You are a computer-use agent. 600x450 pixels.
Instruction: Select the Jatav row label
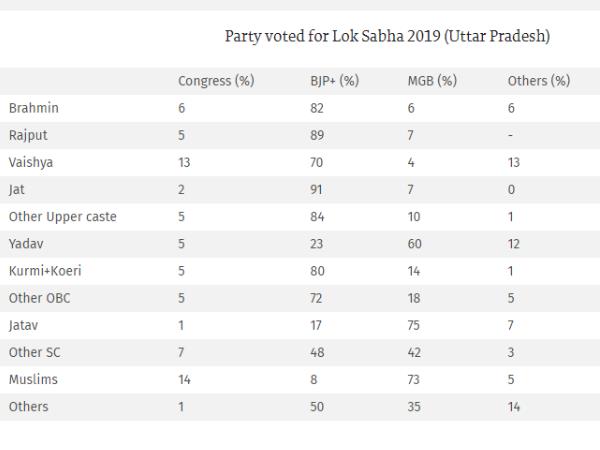pyautogui.click(x=24, y=325)
